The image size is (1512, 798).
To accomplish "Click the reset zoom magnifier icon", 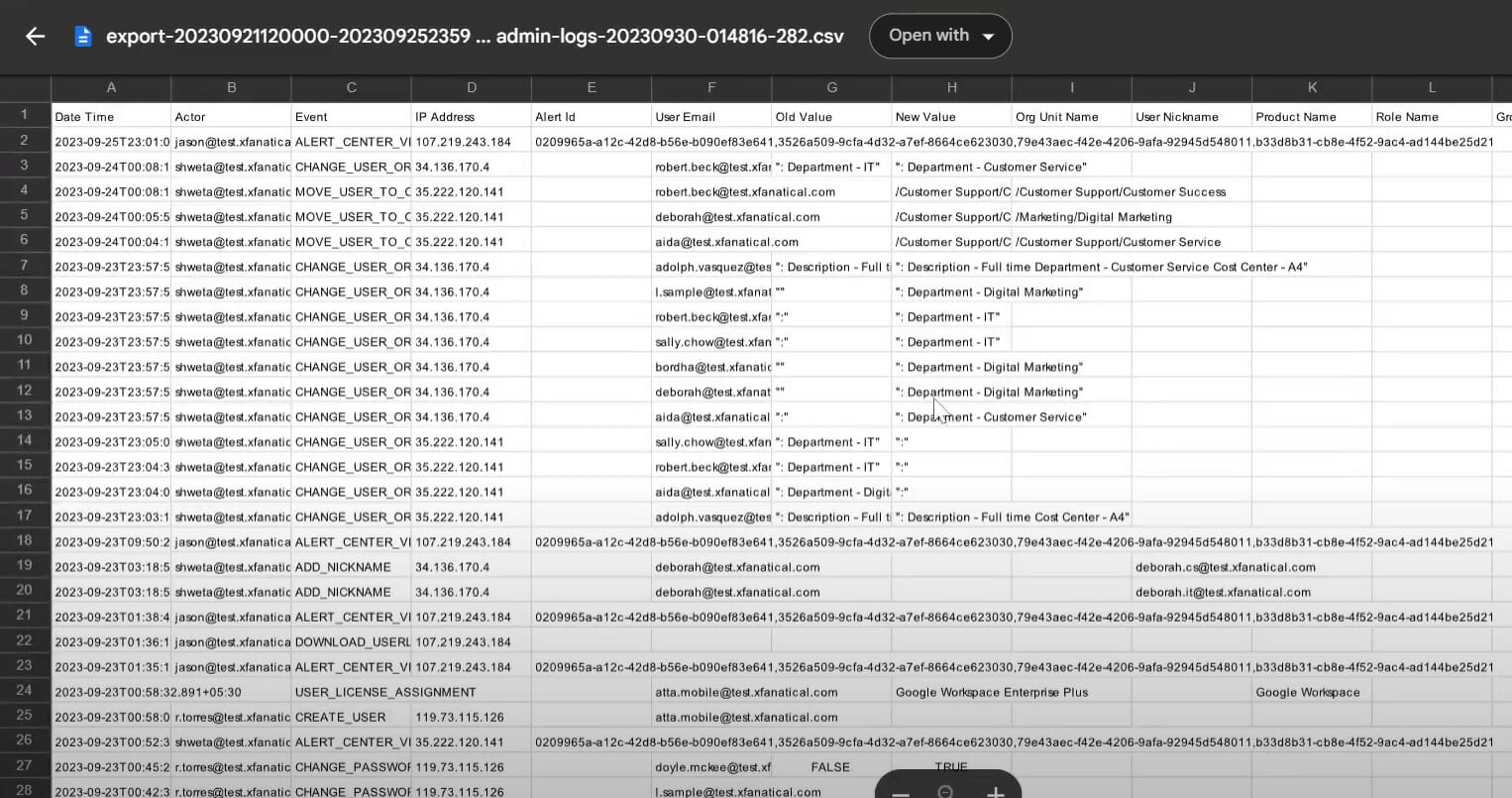I will click(x=946, y=793).
